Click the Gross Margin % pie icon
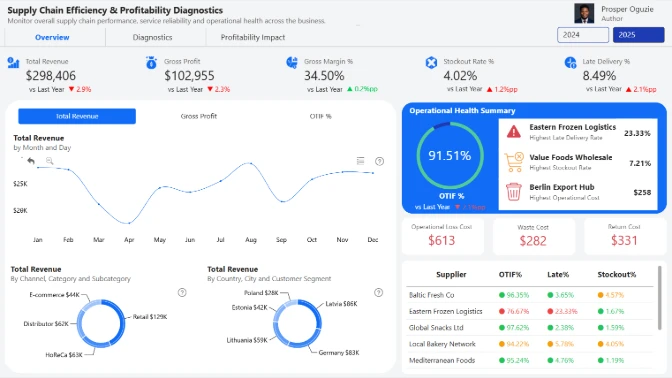Image resolution: width=672 pixels, height=378 pixels. (x=292, y=63)
